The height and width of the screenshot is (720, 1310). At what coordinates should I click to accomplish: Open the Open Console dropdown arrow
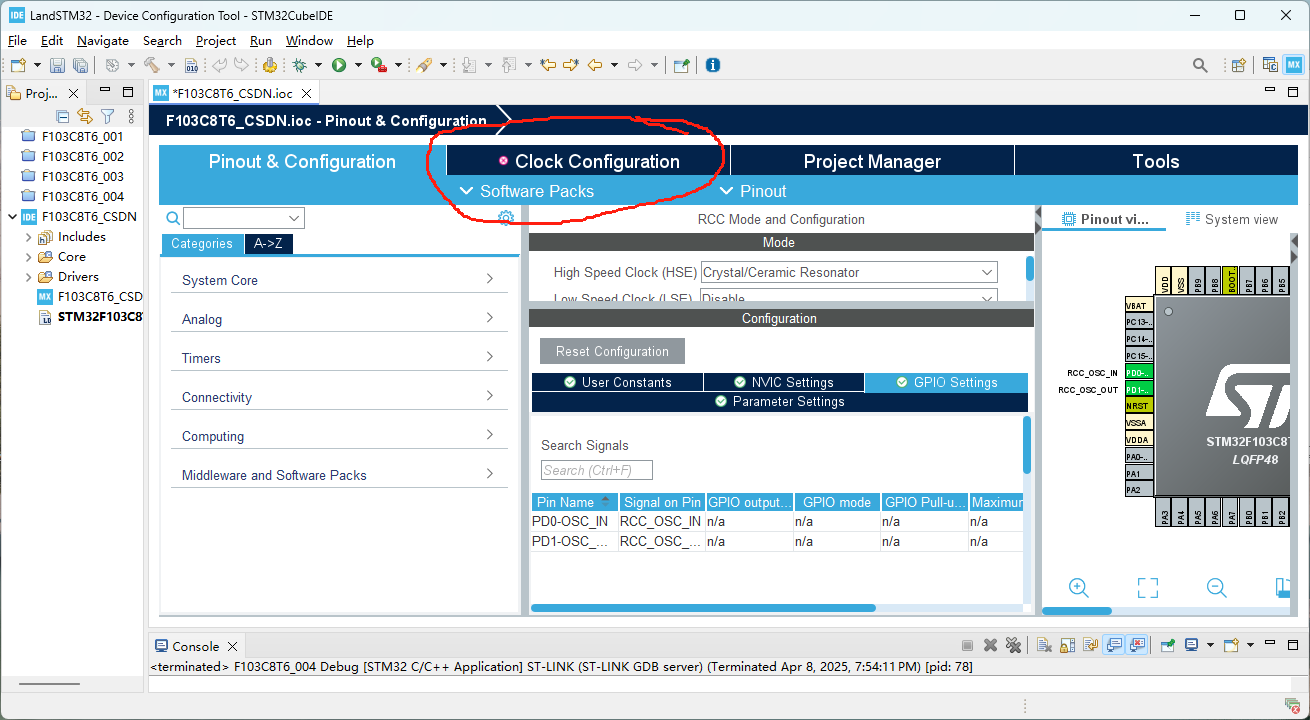tap(1248, 646)
